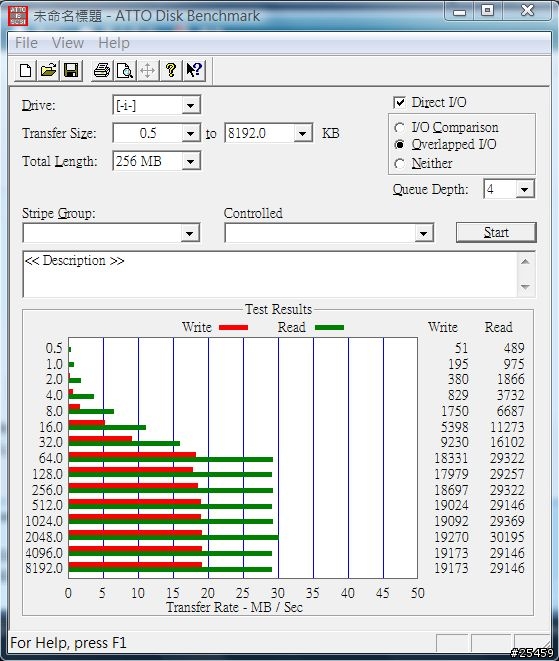Open the Queue Depth dropdown
The height and width of the screenshot is (661, 559).
[524, 189]
